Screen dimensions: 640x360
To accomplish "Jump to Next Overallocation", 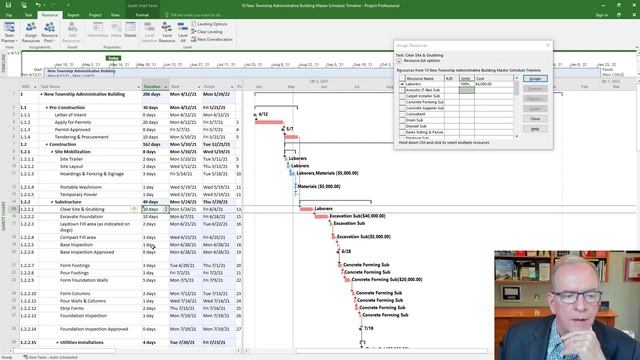I will tap(211, 40).
